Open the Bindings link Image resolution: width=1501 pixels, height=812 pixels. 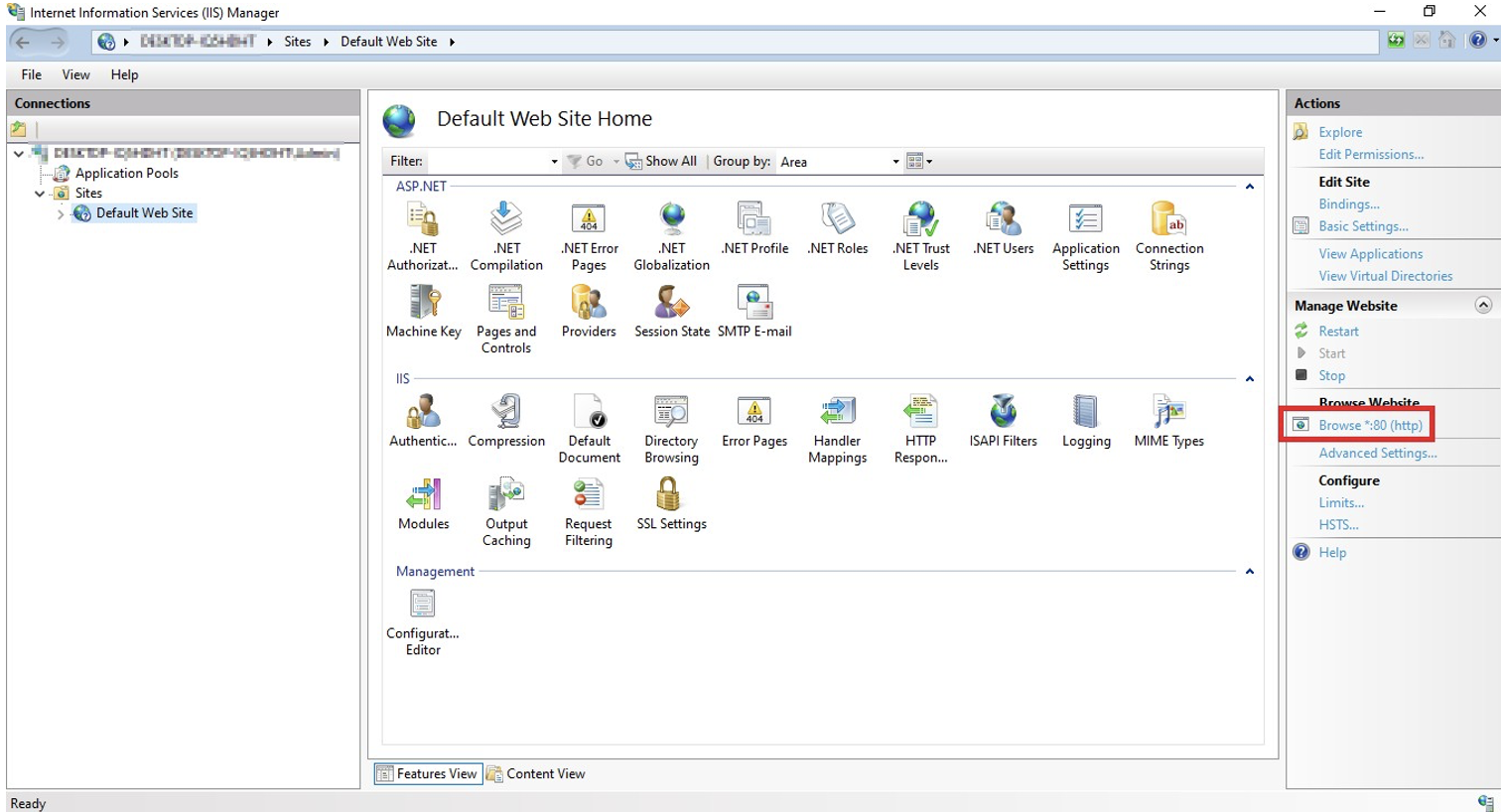[x=1349, y=203]
